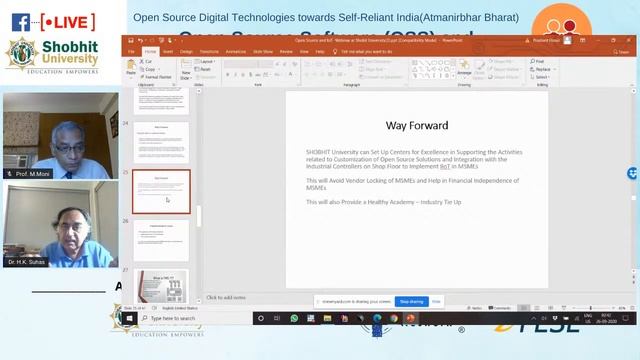Click the Way Forward slide title
Screen dimensions: 640x360
[x=417, y=125]
